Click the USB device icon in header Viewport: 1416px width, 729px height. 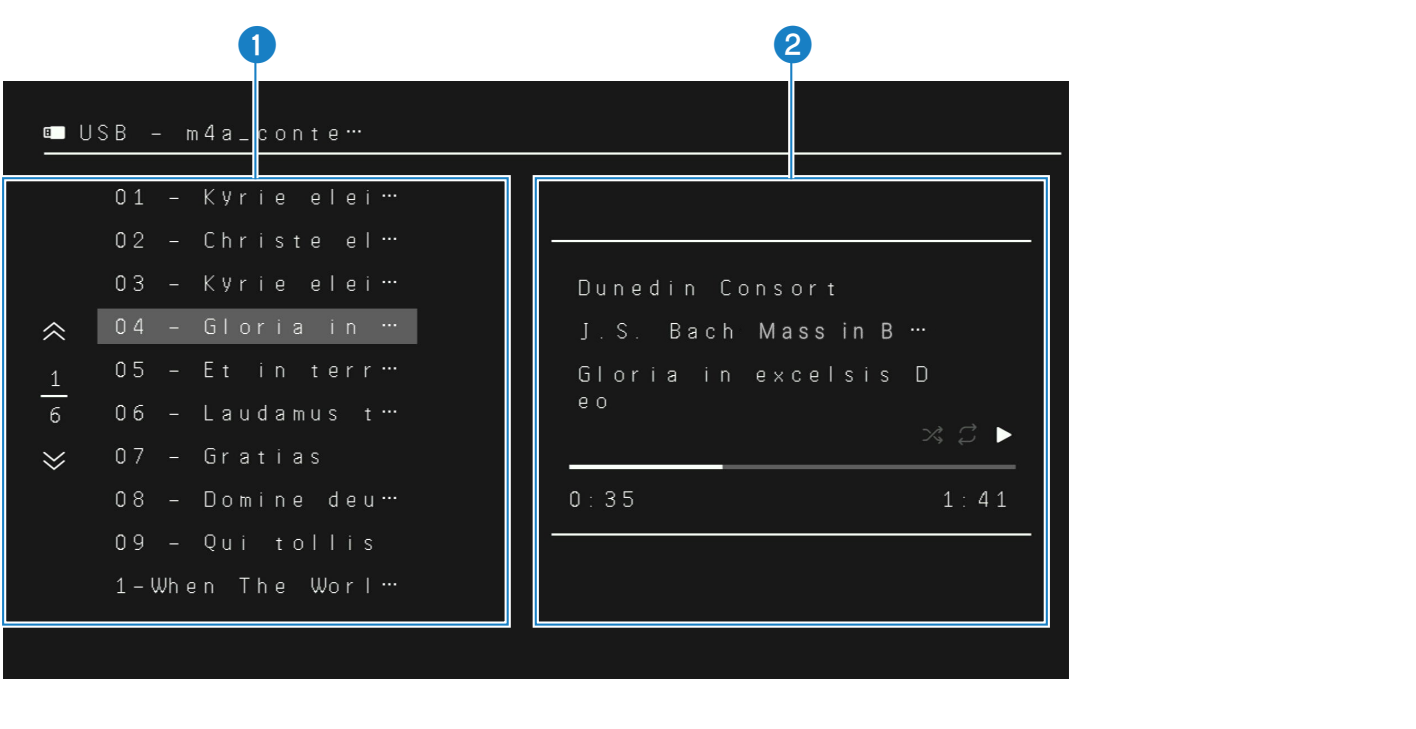coord(54,133)
